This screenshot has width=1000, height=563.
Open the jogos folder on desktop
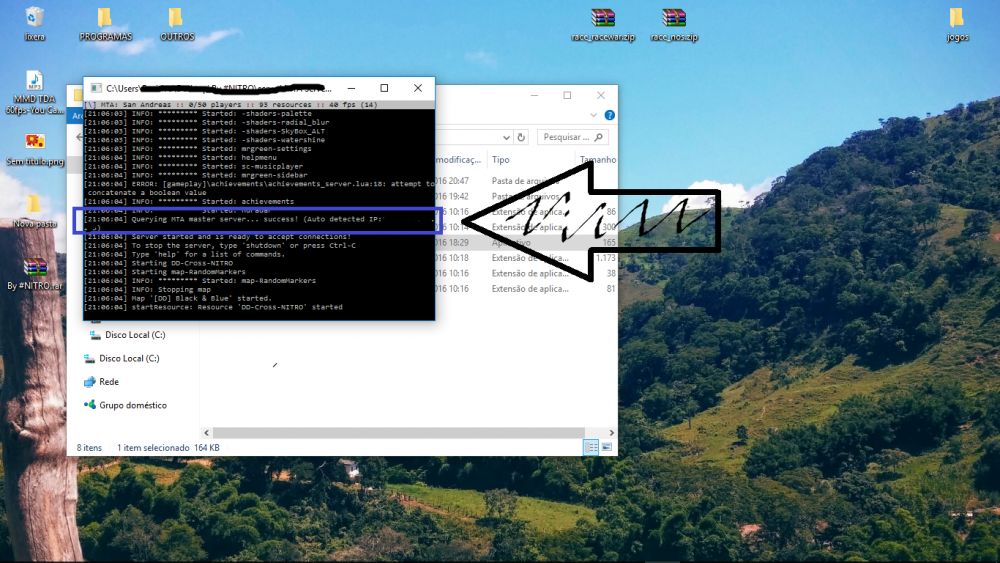957,18
